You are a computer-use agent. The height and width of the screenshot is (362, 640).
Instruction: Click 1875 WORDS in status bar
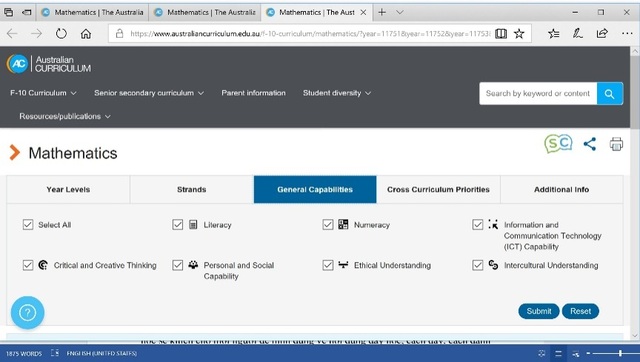tap(24, 353)
